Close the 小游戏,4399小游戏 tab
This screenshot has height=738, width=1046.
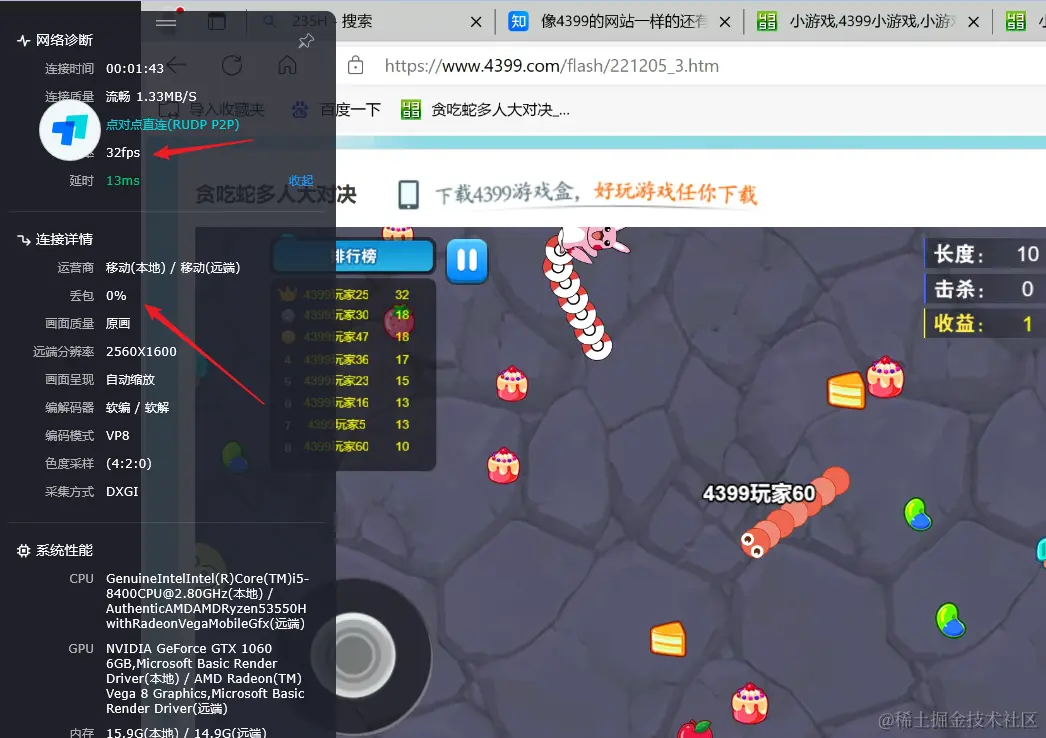pos(973,22)
